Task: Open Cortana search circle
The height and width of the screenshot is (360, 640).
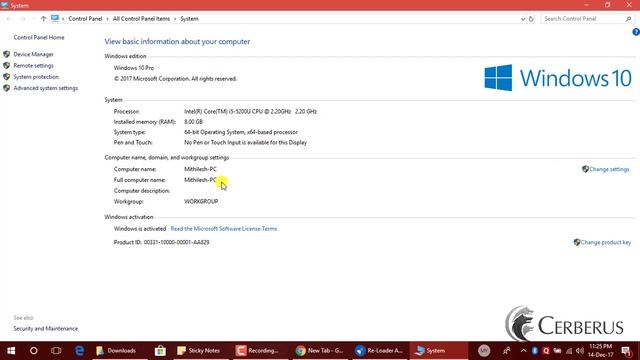Action: (x=33, y=351)
